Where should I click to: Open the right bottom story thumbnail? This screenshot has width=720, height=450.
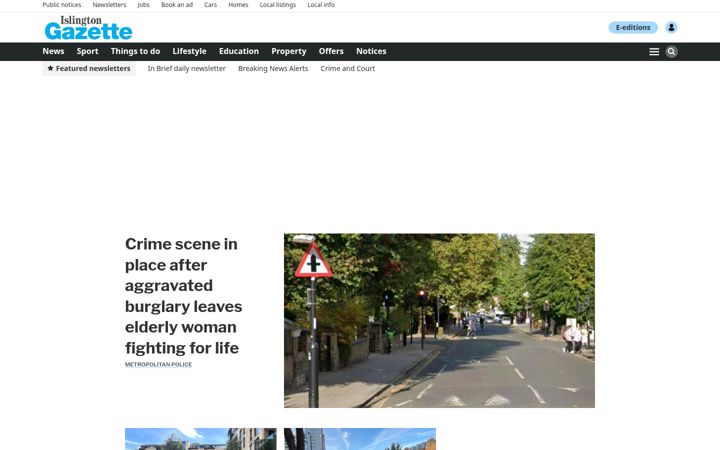click(x=360, y=439)
